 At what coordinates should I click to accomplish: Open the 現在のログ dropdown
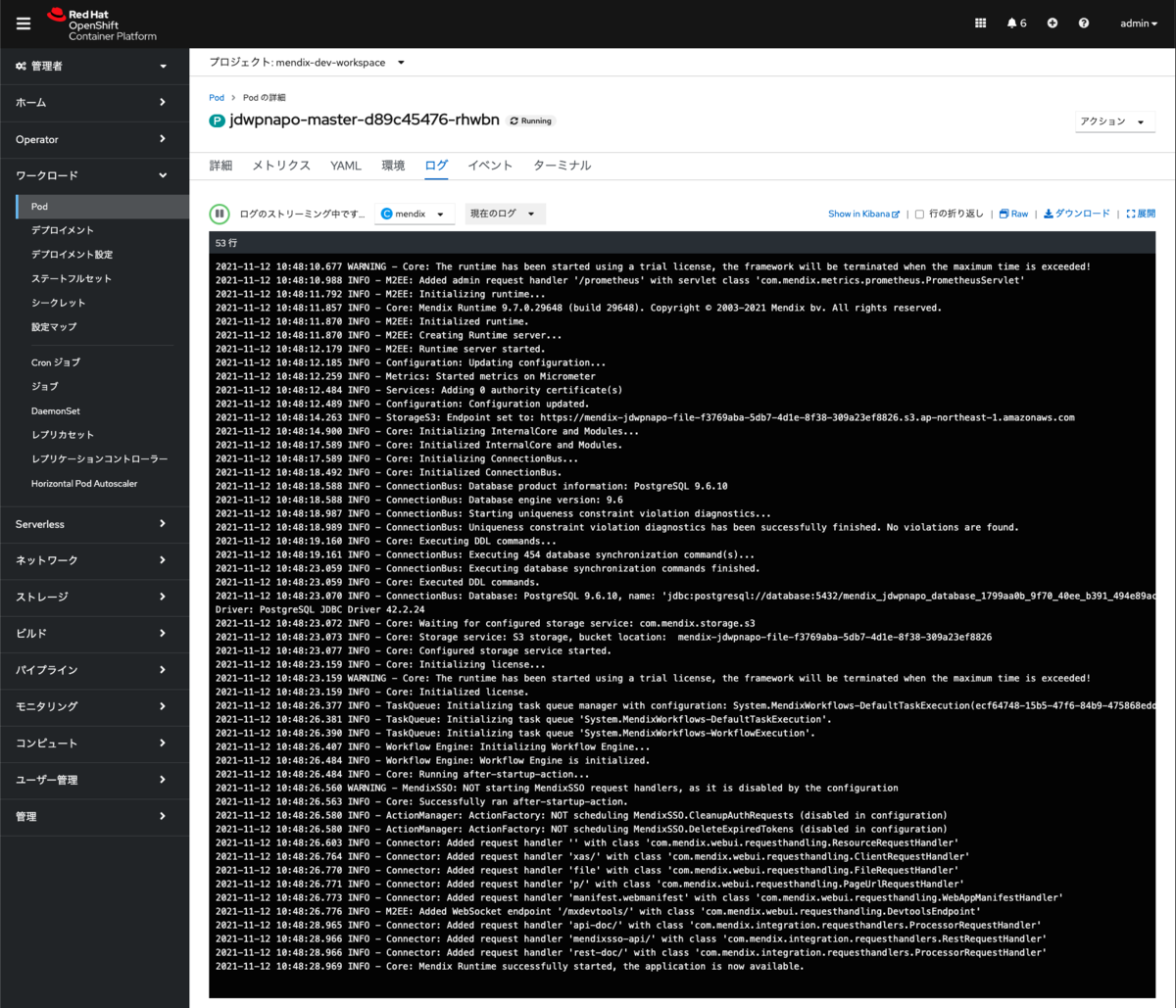(x=504, y=214)
